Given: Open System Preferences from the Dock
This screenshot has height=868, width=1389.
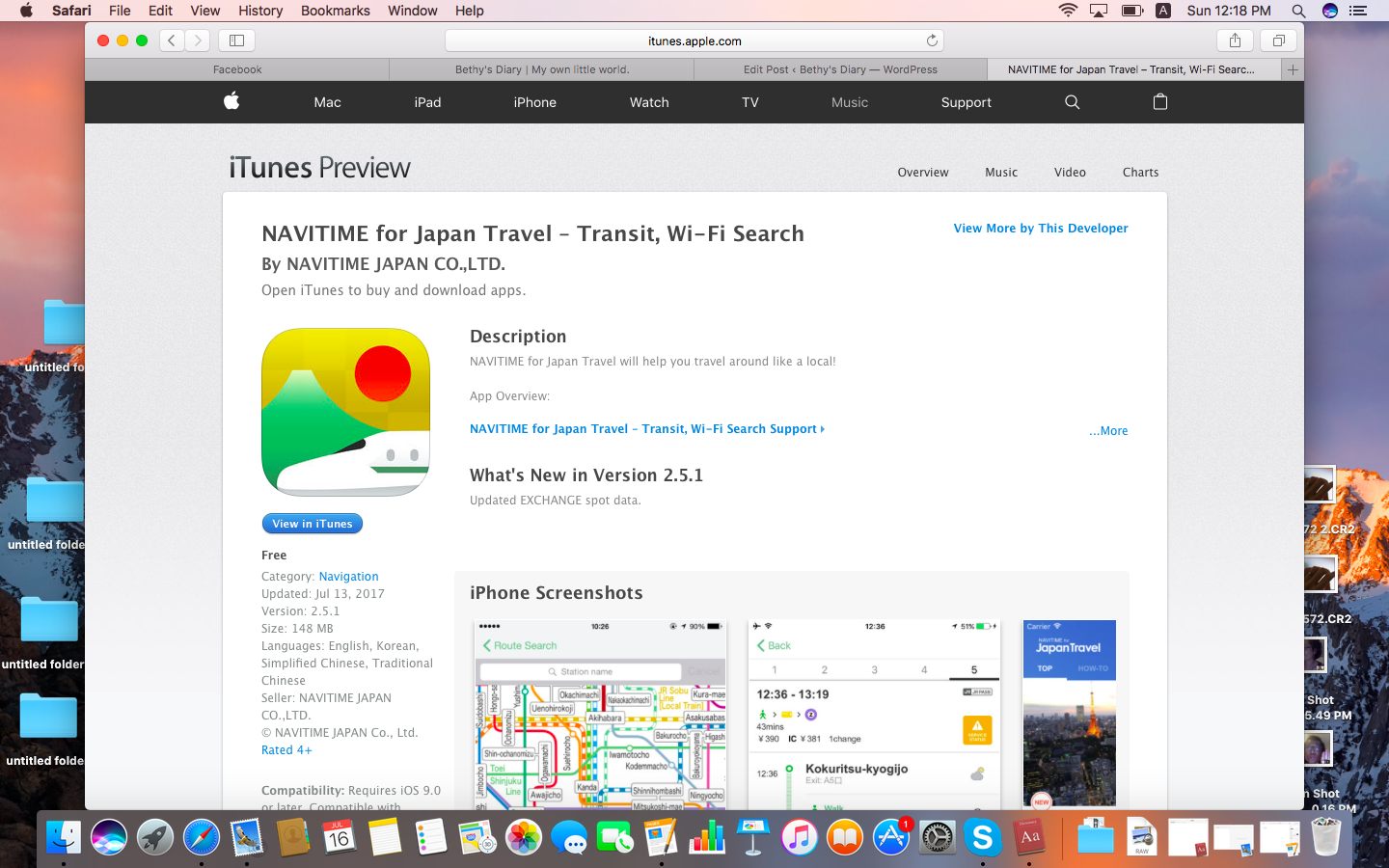Looking at the screenshot, I should click(x=937, y=837).
